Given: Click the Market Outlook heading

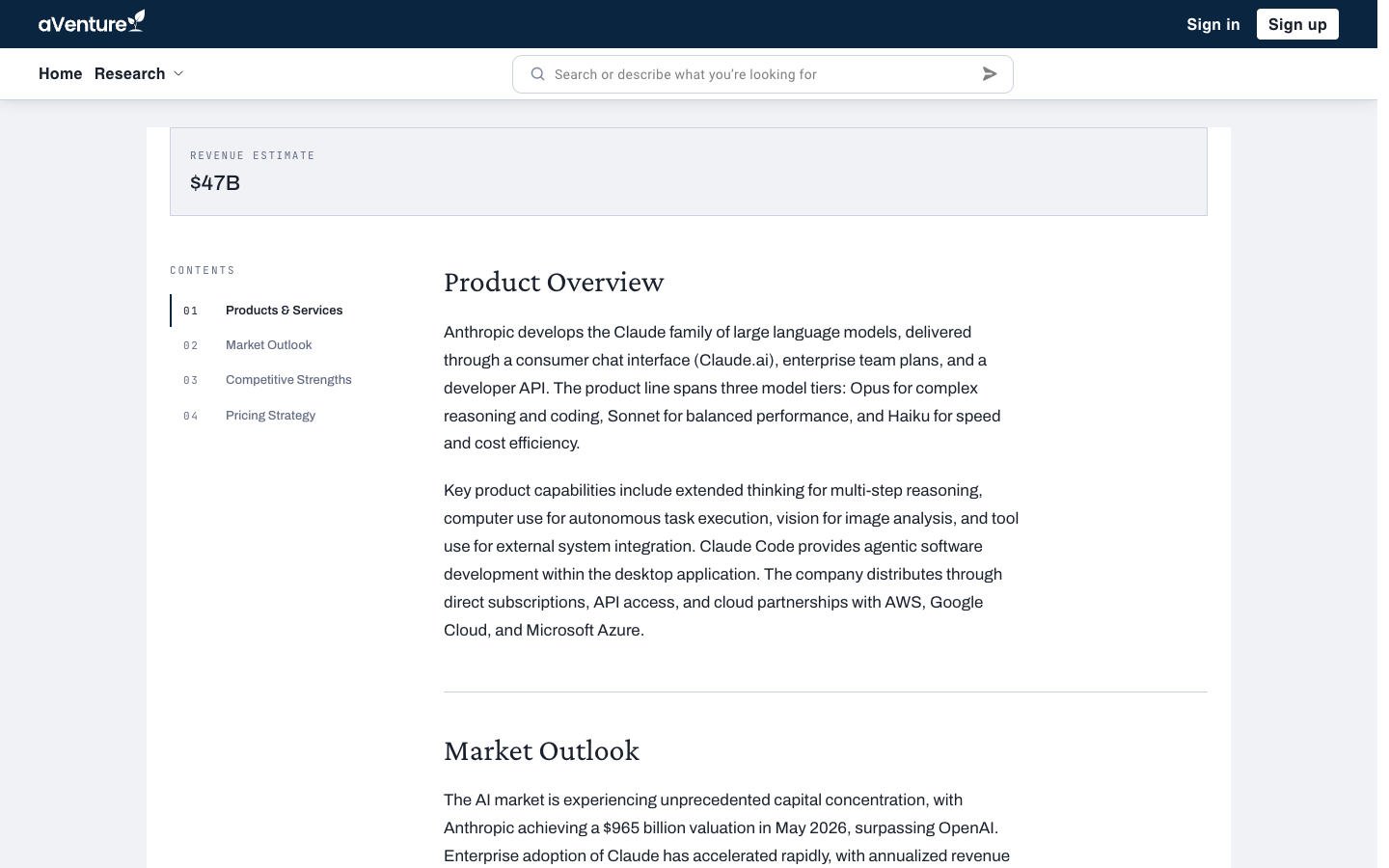Looking at the screenshot, I should [x=541, y=750].
